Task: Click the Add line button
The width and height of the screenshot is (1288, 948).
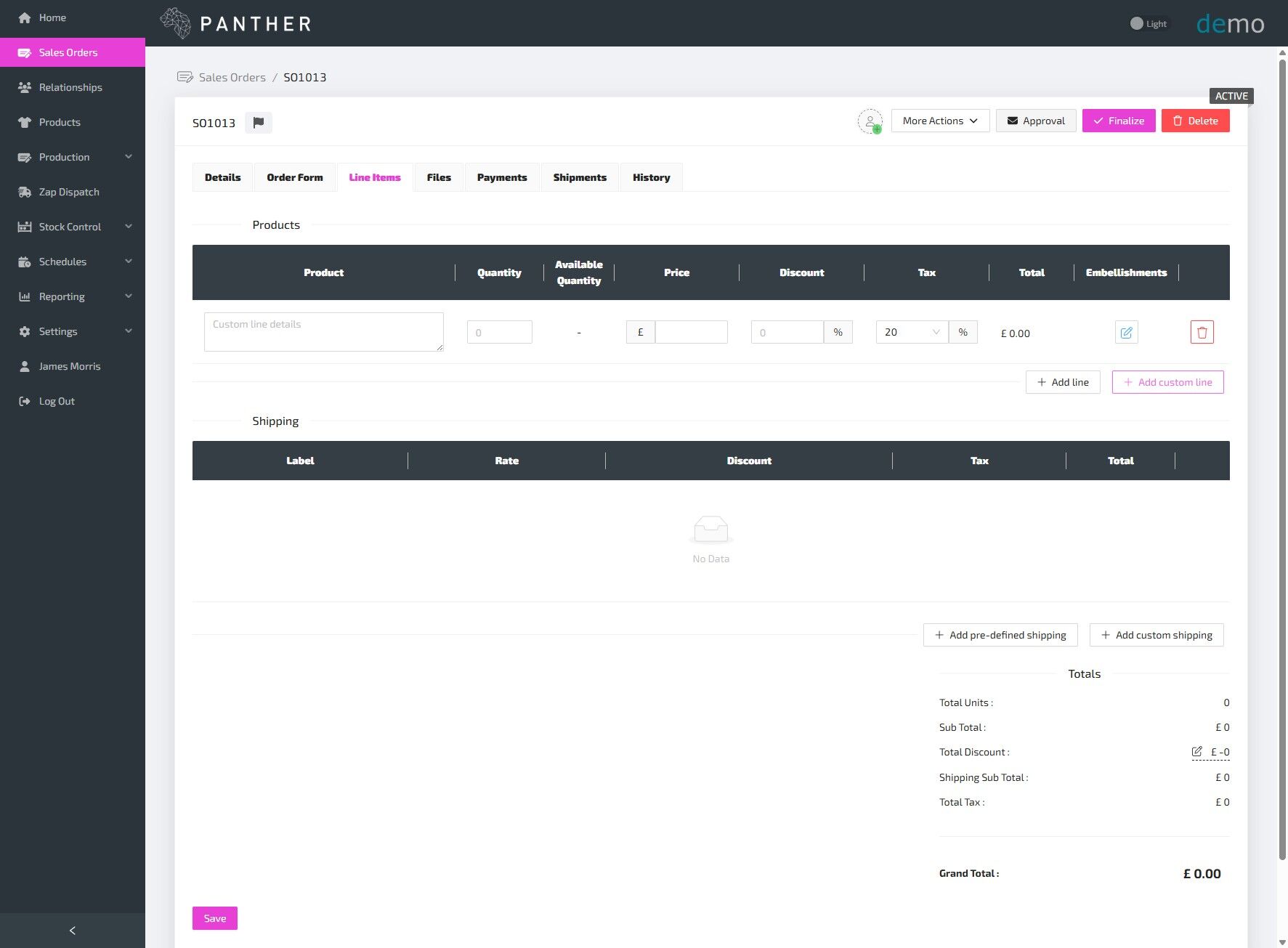Action: click(x=1063, y=382)
